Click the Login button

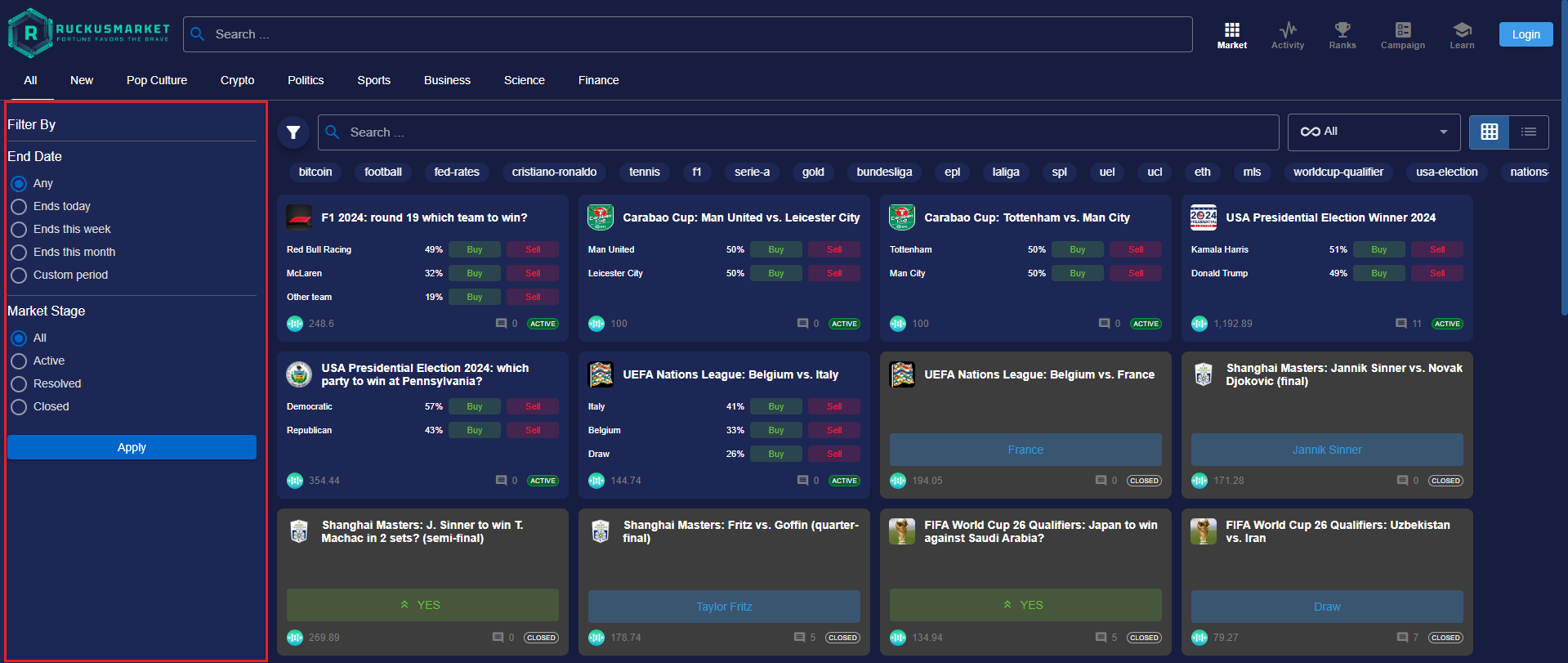1525,34
